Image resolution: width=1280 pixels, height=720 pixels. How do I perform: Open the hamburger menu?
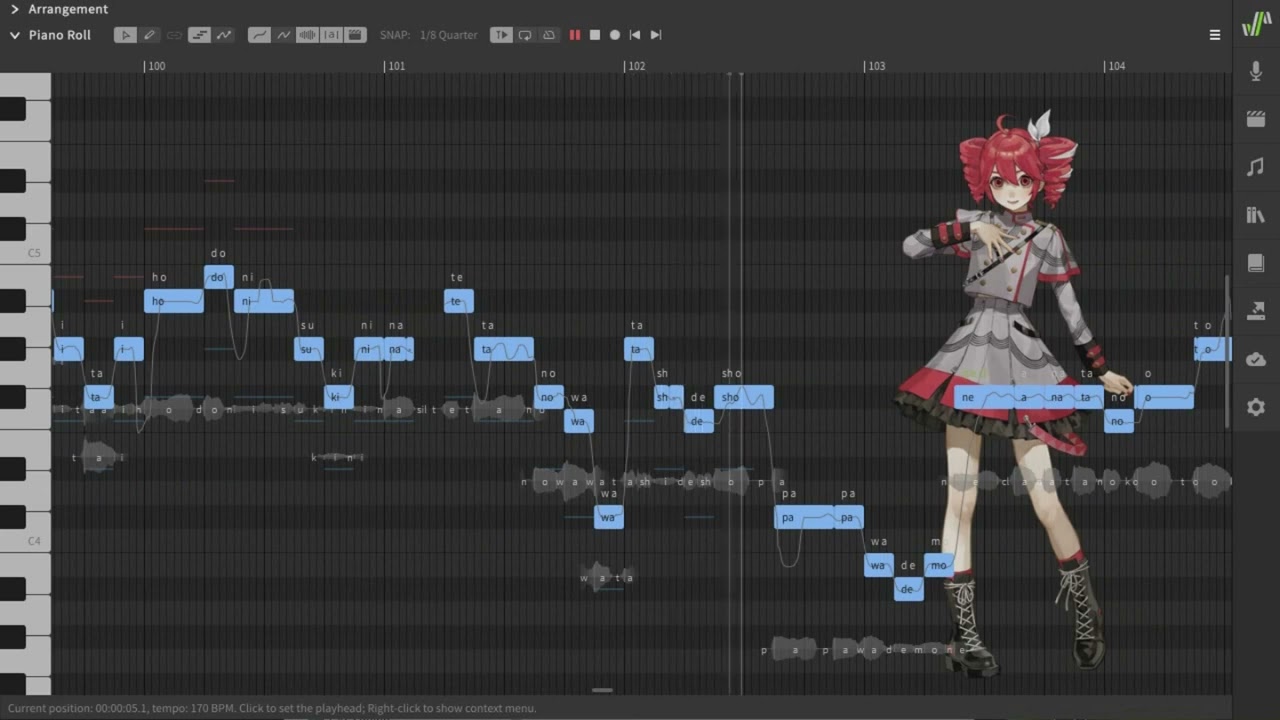pyautogui.click(x=1215, y=35)
